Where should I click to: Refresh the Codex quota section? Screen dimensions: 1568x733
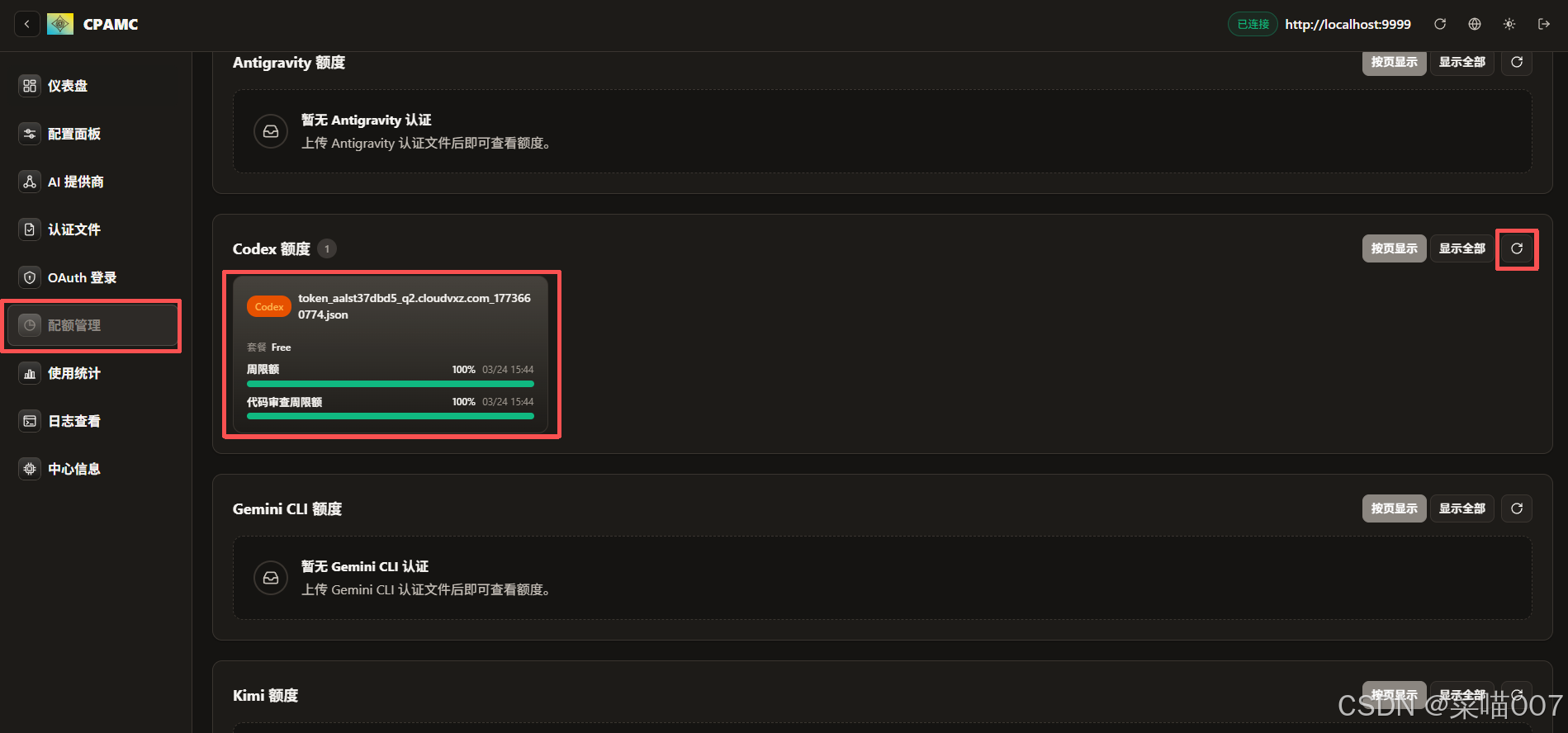(x=1516, y=248)
